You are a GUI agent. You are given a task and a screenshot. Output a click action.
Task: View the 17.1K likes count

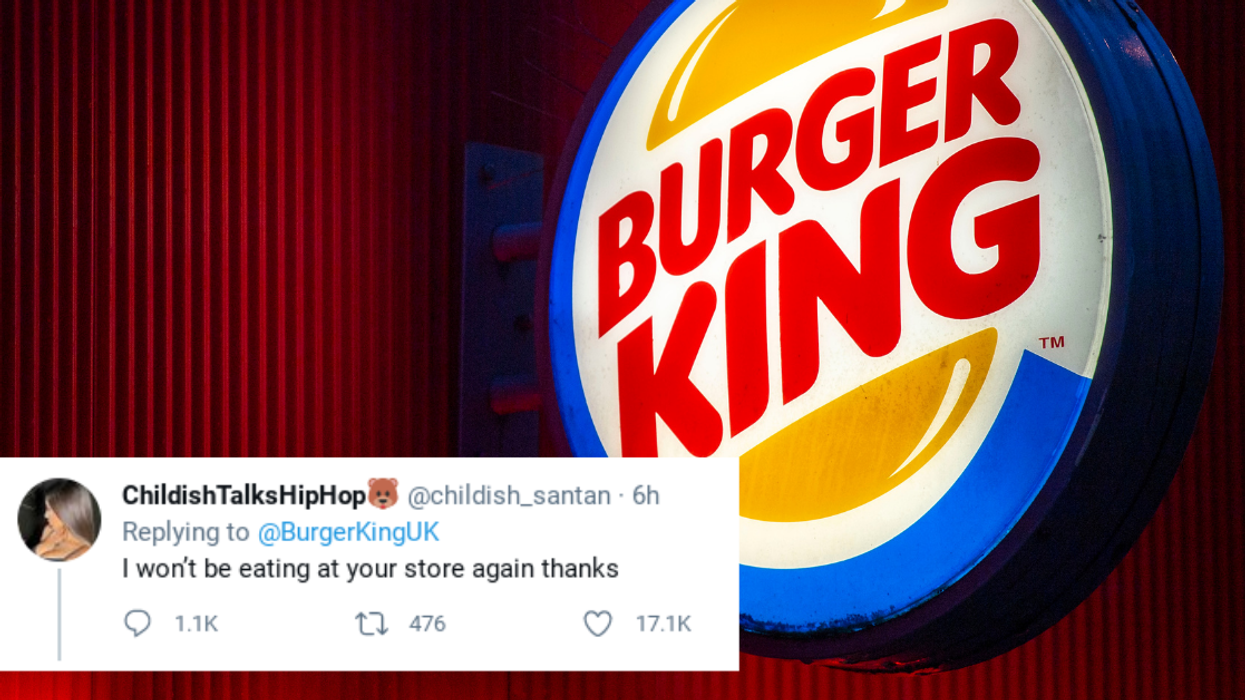[x=663, y=624]
